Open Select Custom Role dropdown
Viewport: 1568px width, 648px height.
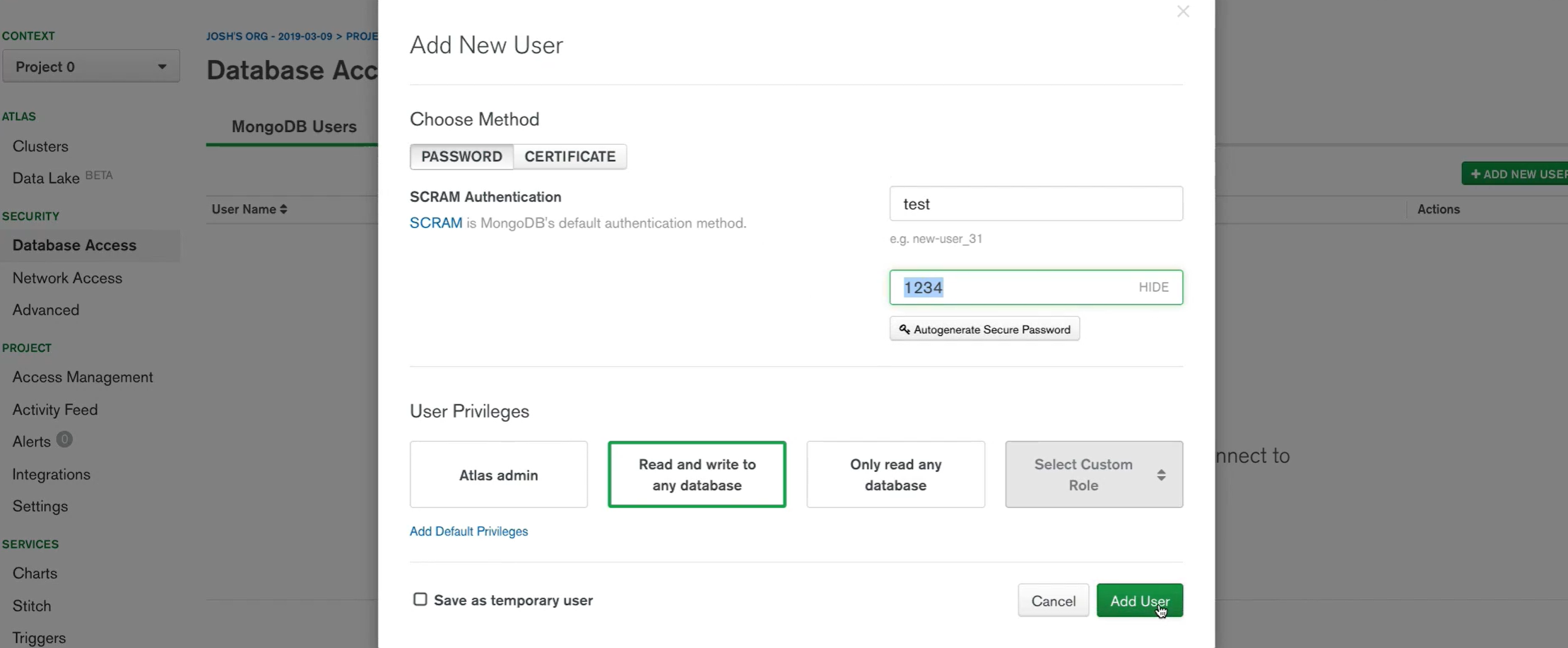tap(1094, 475)
